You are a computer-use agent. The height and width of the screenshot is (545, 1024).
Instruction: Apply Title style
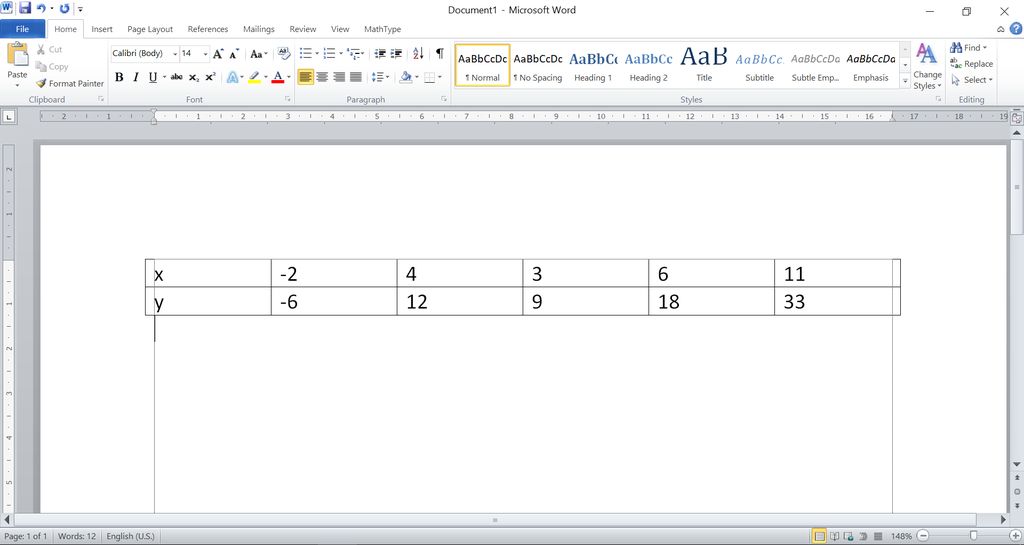point(704,65)
